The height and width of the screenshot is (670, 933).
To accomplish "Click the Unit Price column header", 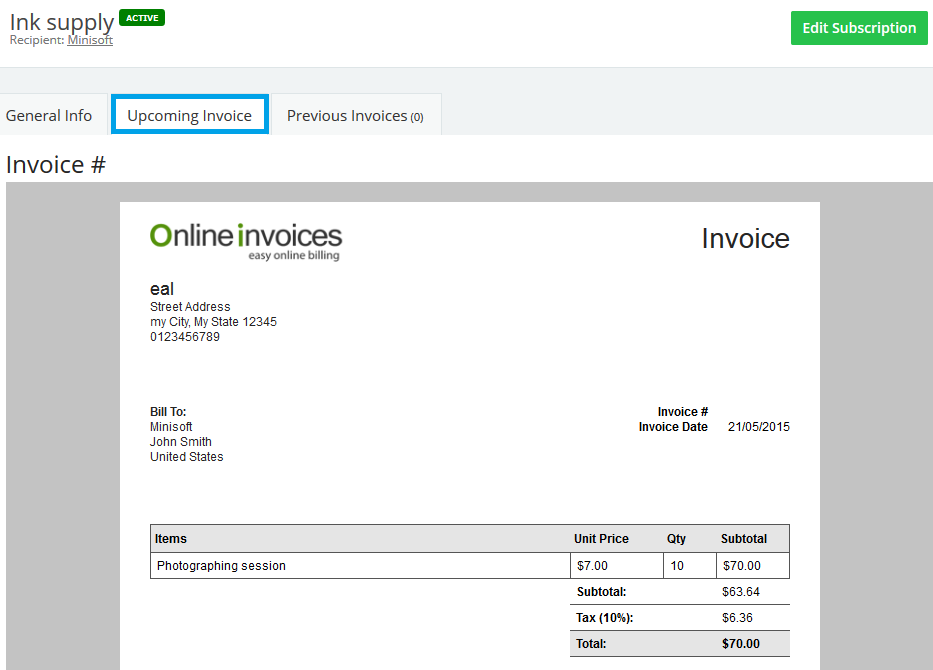I will tap(601, 539).
